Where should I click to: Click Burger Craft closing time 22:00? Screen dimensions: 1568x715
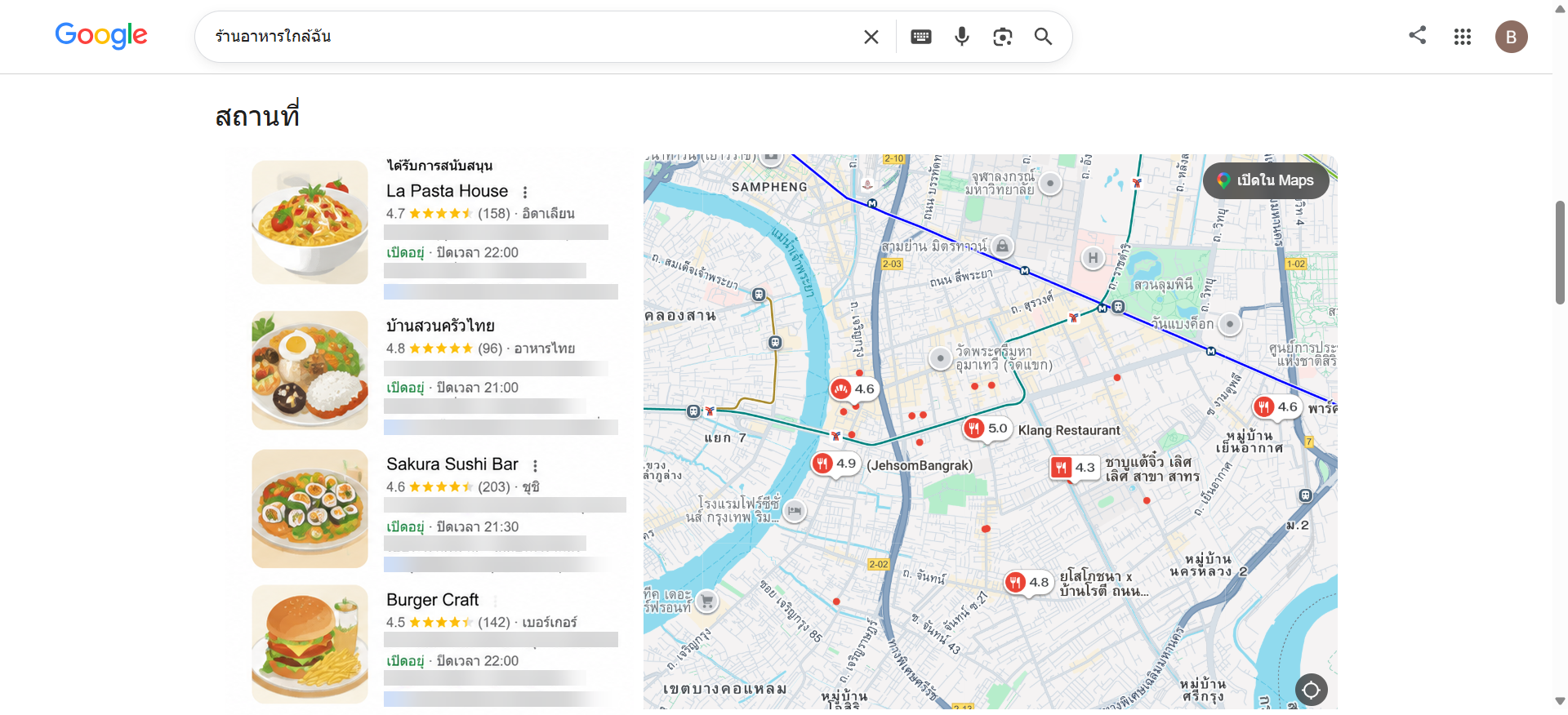pos(478,661)
